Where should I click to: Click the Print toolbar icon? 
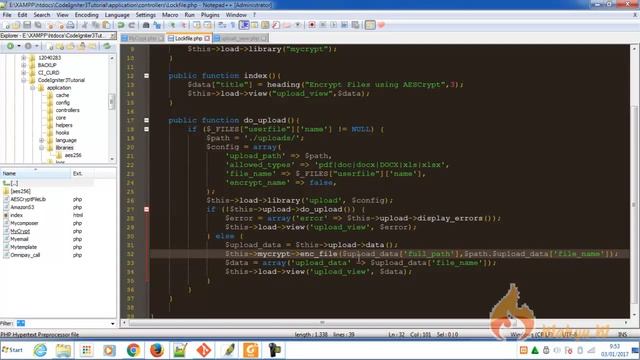[70, 25]
